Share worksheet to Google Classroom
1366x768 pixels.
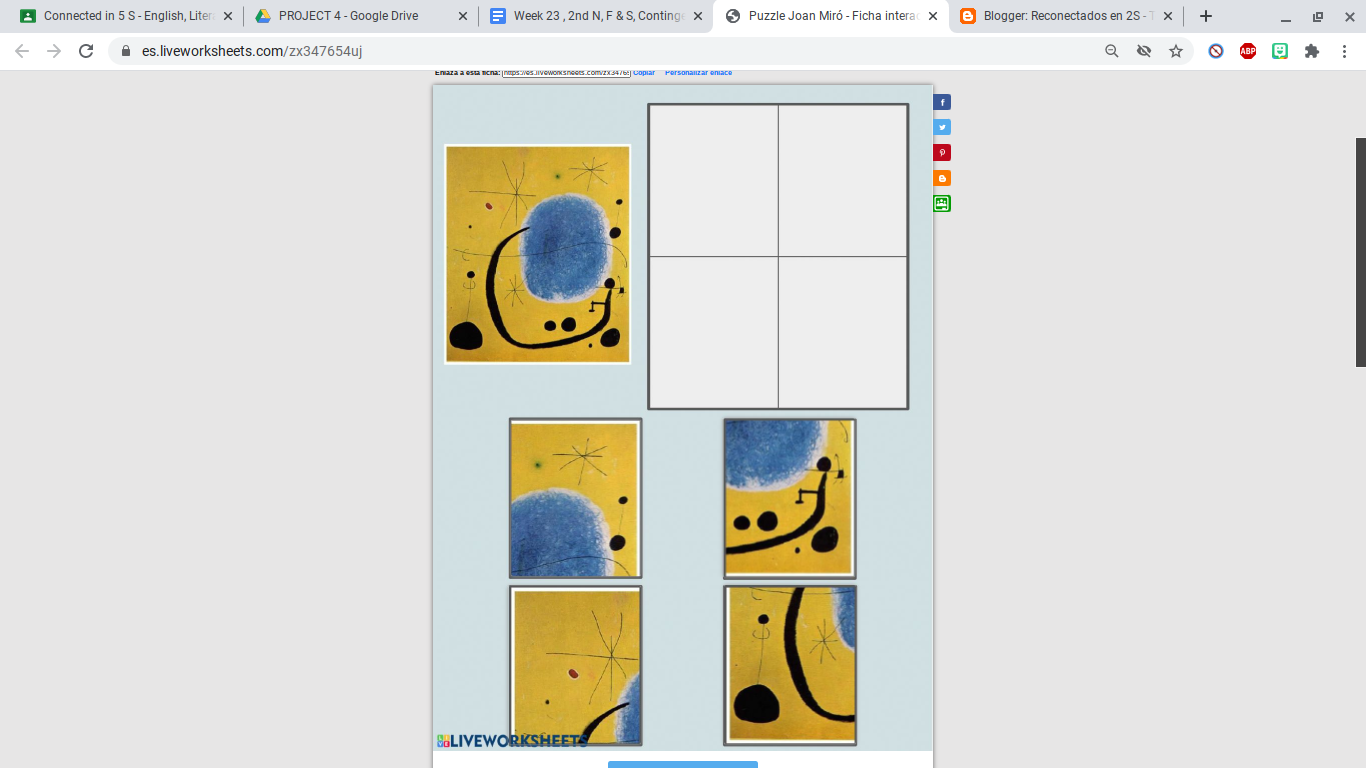(x=942, y=203)
